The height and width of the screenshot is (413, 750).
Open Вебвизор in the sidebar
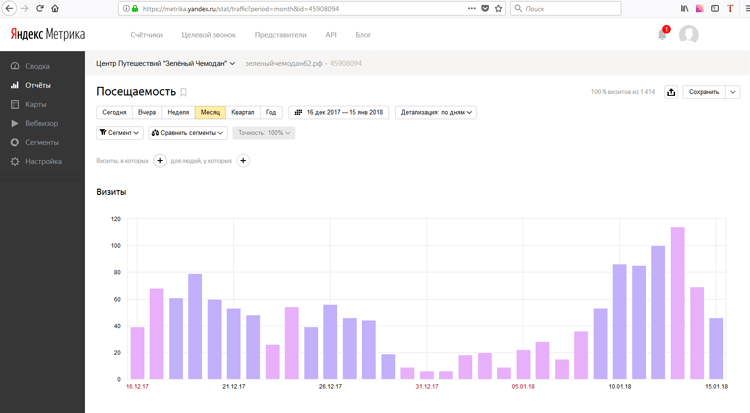(x=41, y=123)
